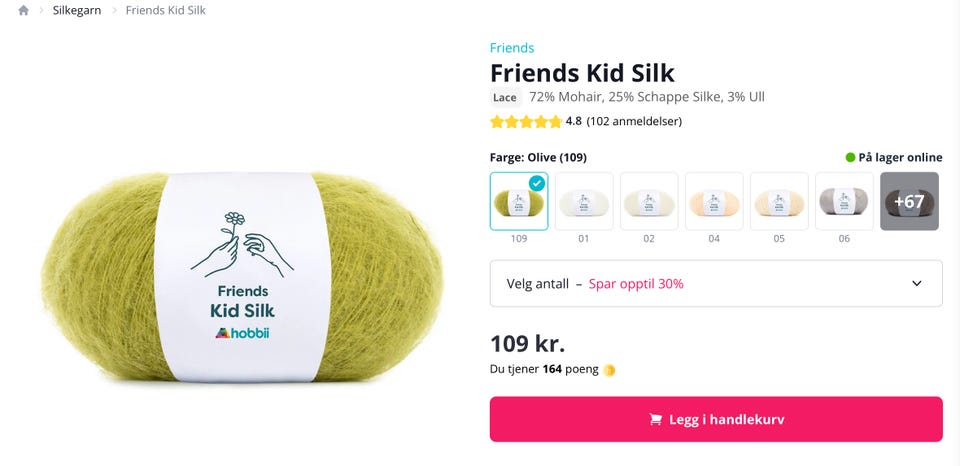The image size is (960, 466).
Task: Select color swatch 05
Action: tap(779, 201)
